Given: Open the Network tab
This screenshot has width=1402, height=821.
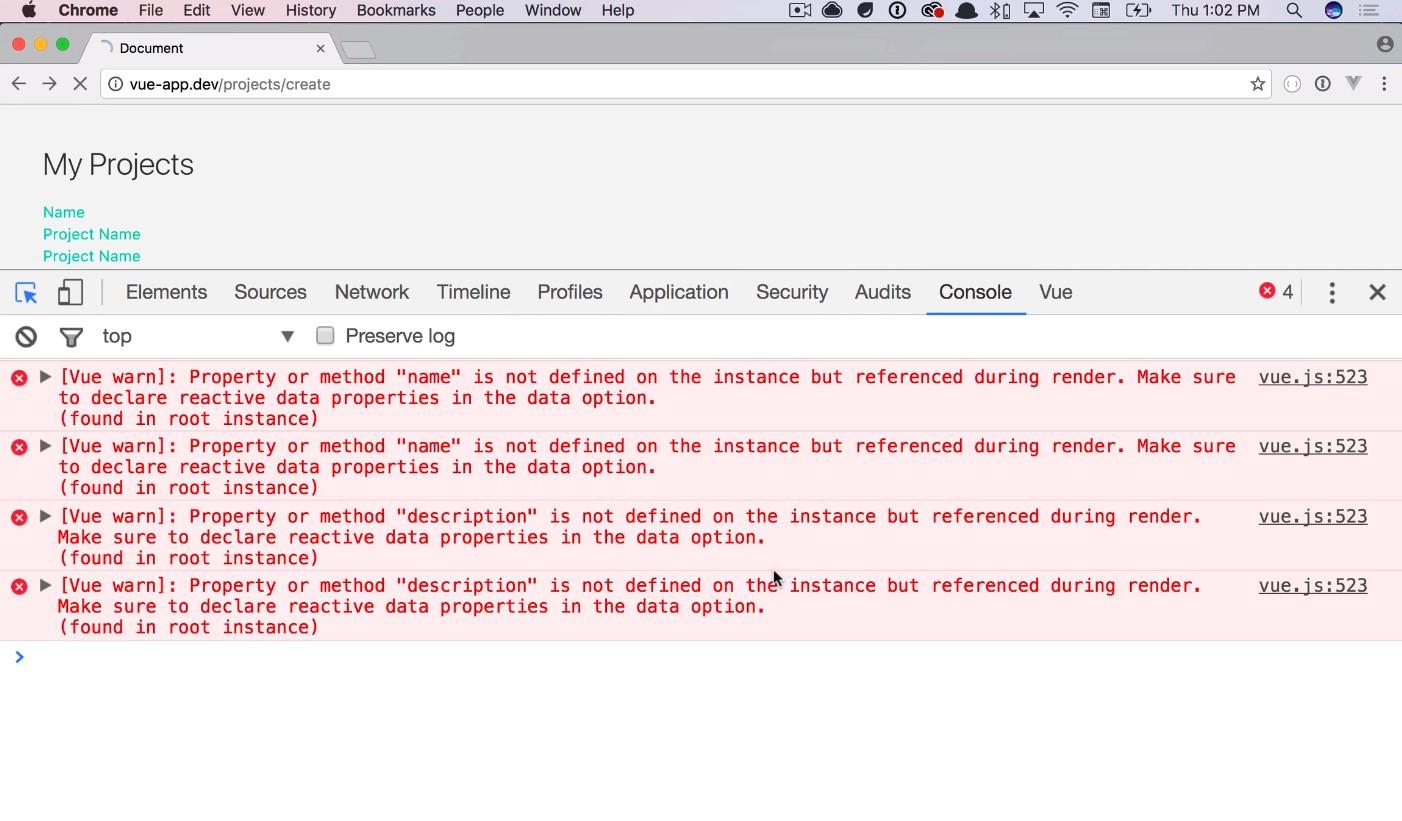Looking at the screenshot, I should point(371,292).
